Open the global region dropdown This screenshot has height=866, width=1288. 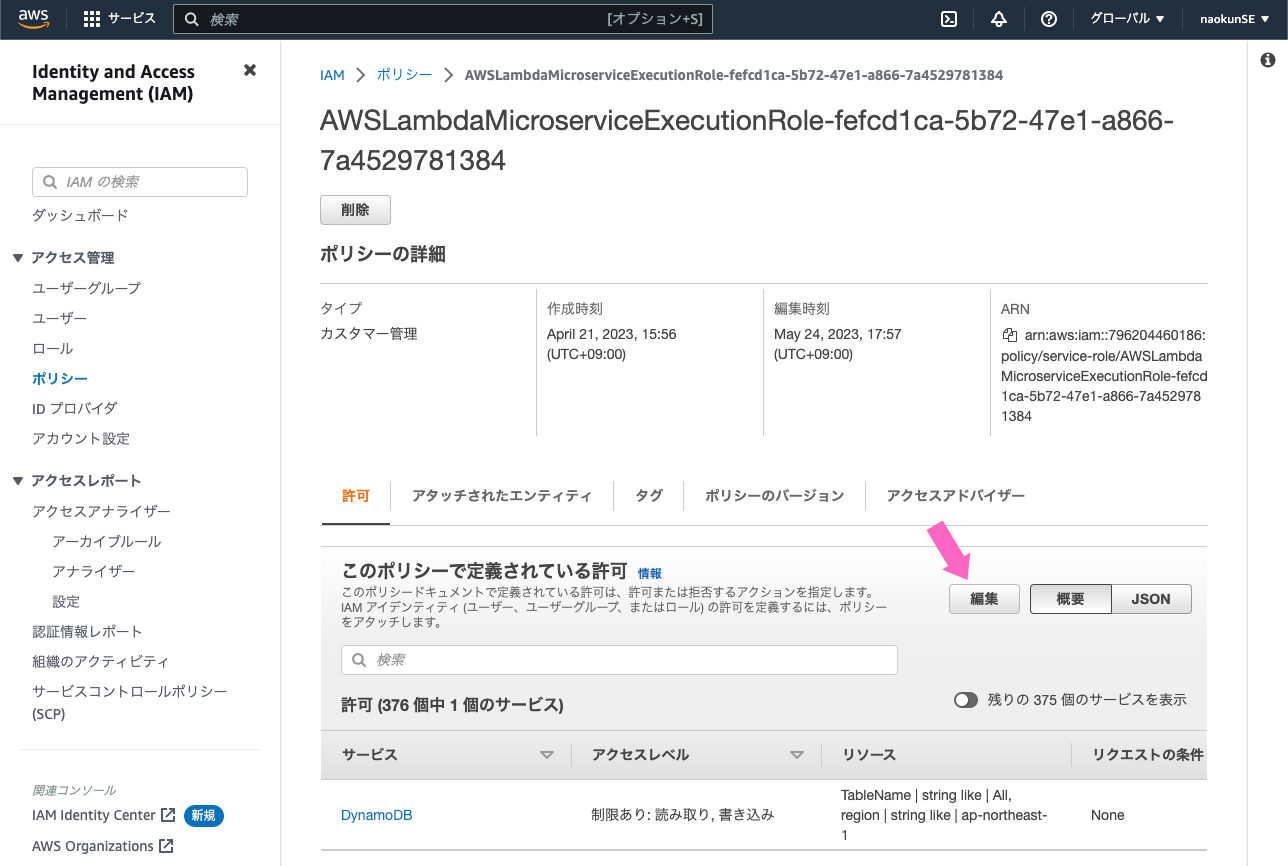point(1127,19)
